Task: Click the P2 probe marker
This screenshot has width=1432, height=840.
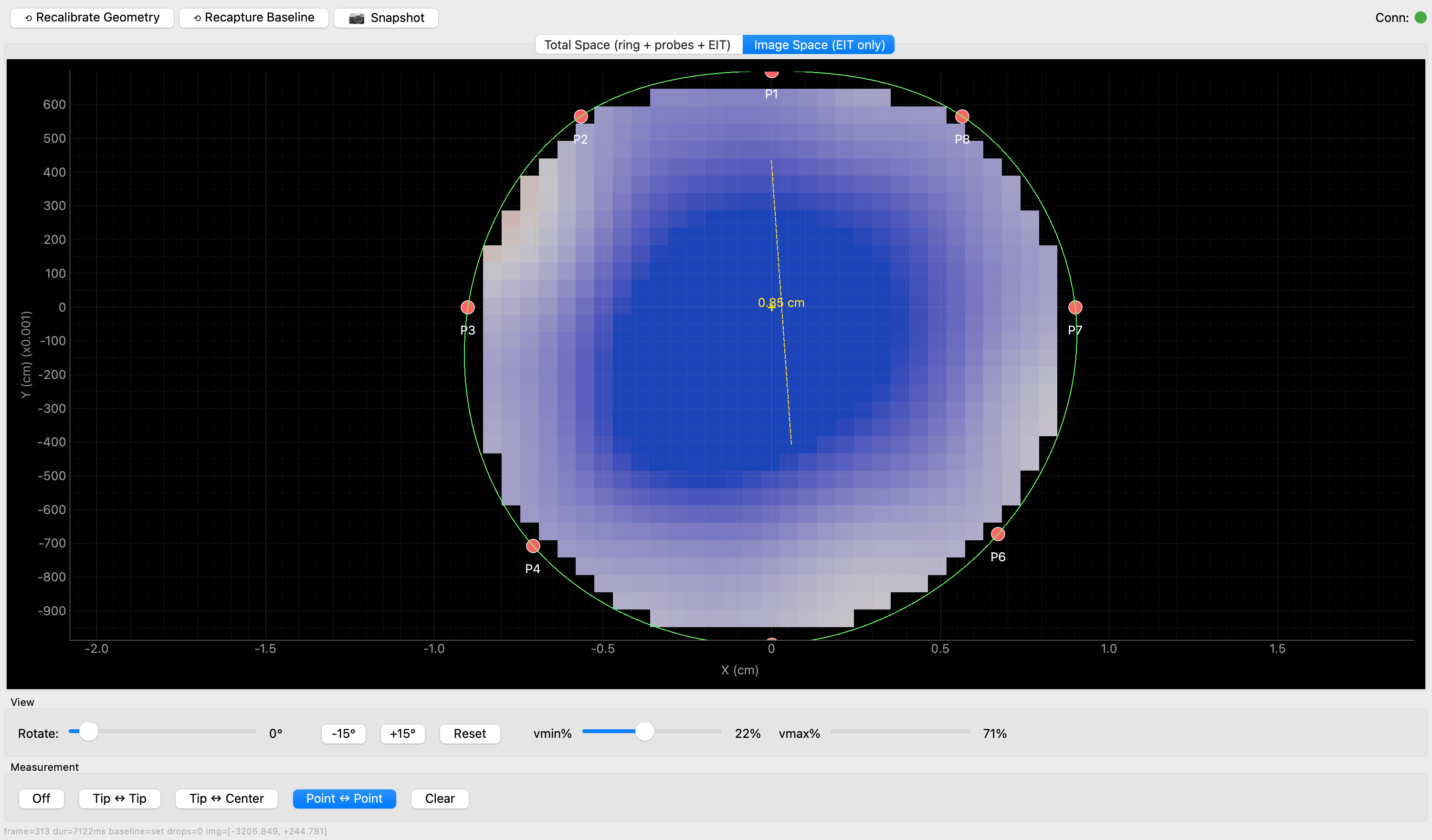Action: coord(580,116)
